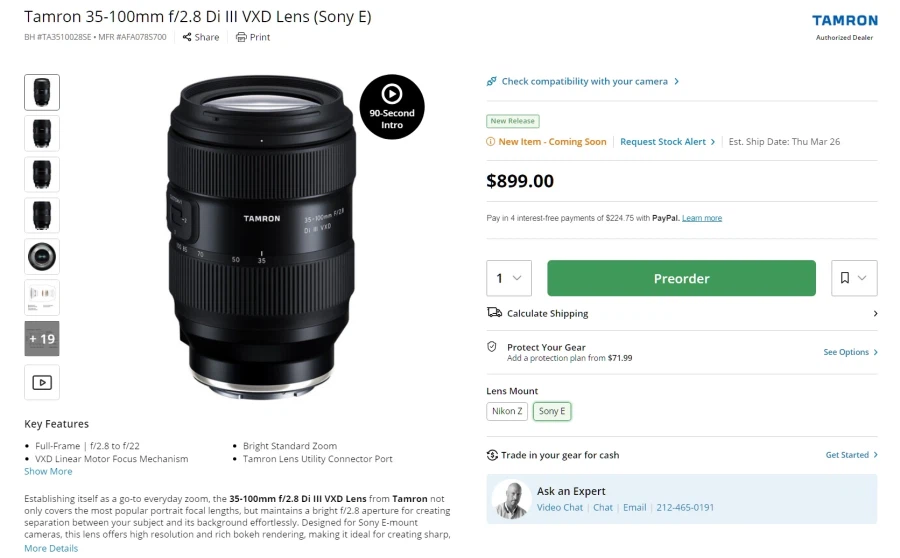Image resolution: width=900 pixels, height=558 pixels.
Task: Click the Print icon
Action: pyautogui.click(x=241, y=37)
